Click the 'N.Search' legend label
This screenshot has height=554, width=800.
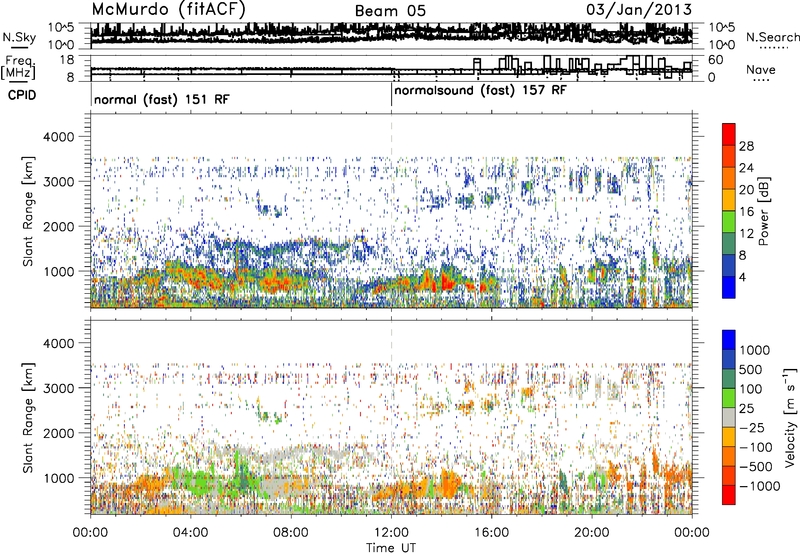click(772, 37)
